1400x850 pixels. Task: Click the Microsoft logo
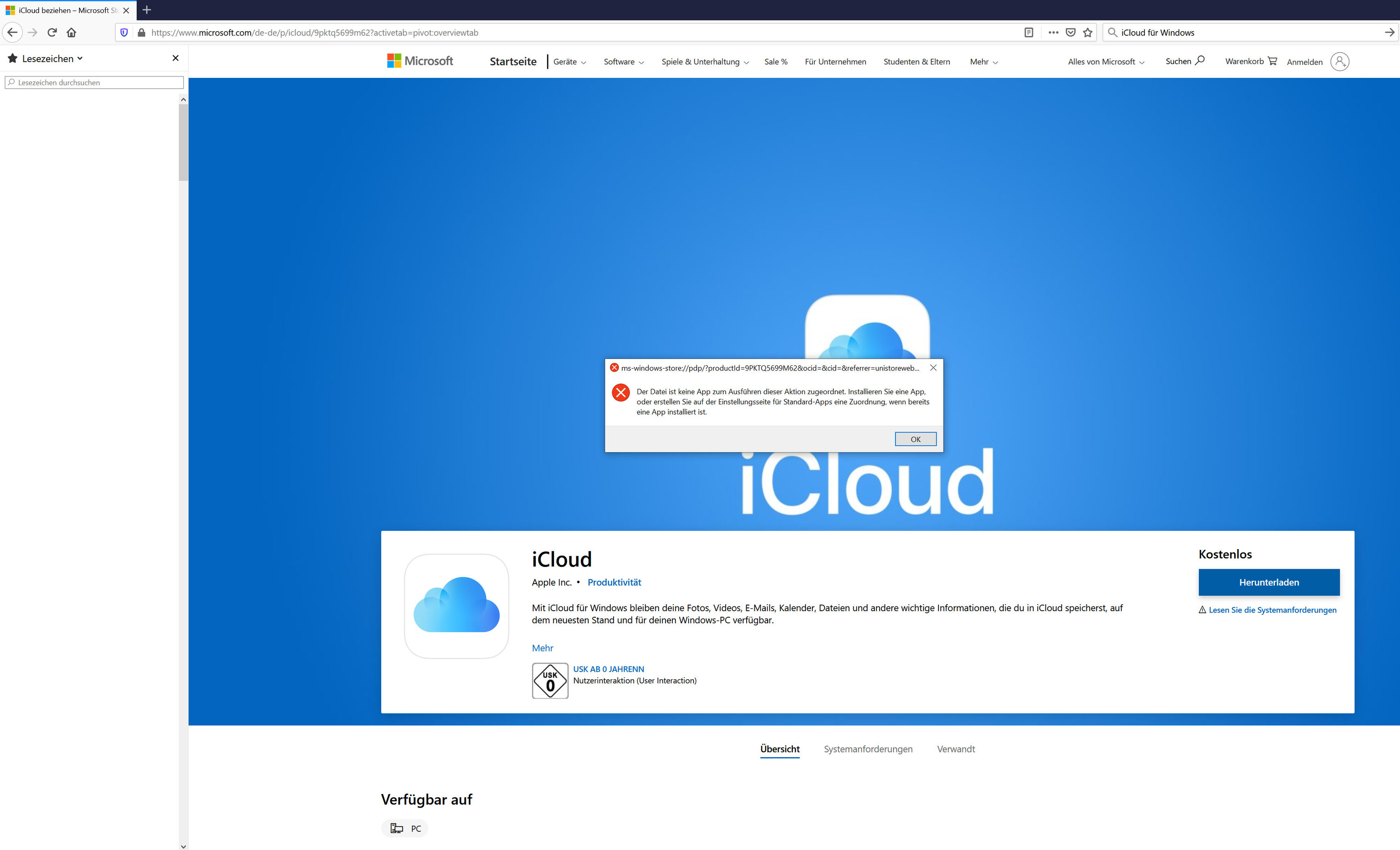pos(420,61)
